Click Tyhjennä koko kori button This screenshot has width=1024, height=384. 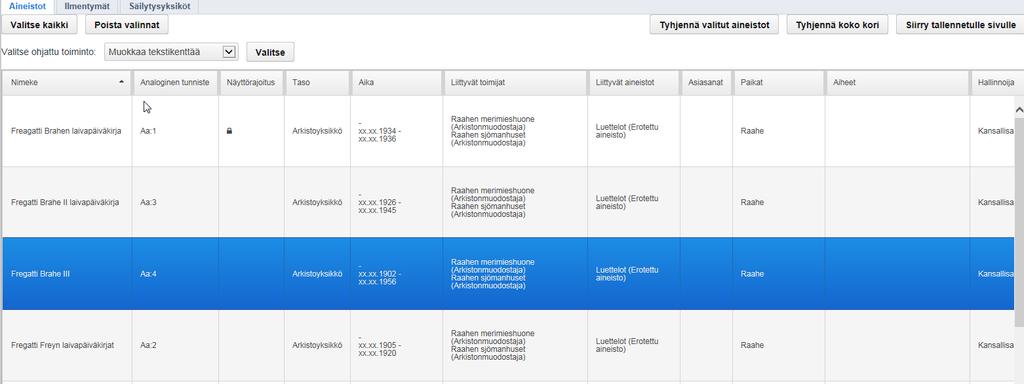(837, 25)
